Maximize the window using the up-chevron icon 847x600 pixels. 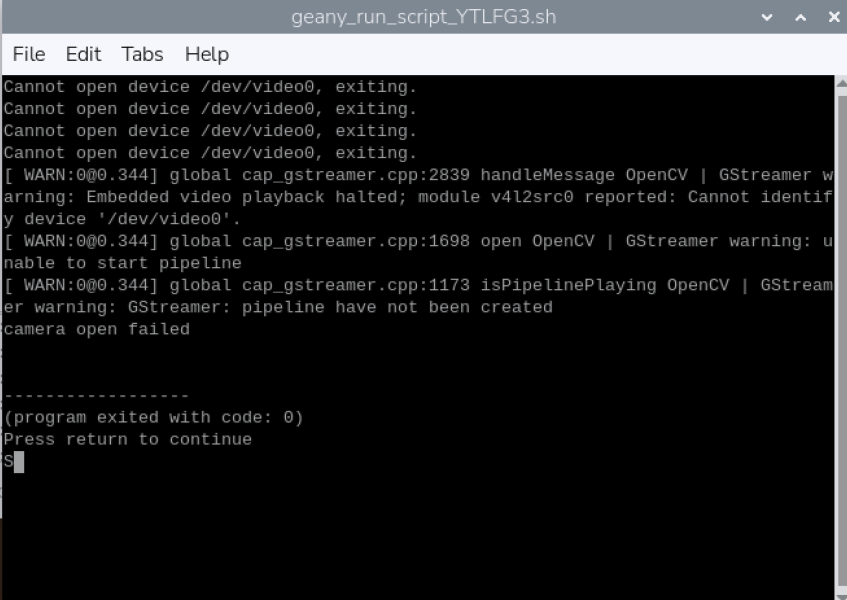pos(800,18)
